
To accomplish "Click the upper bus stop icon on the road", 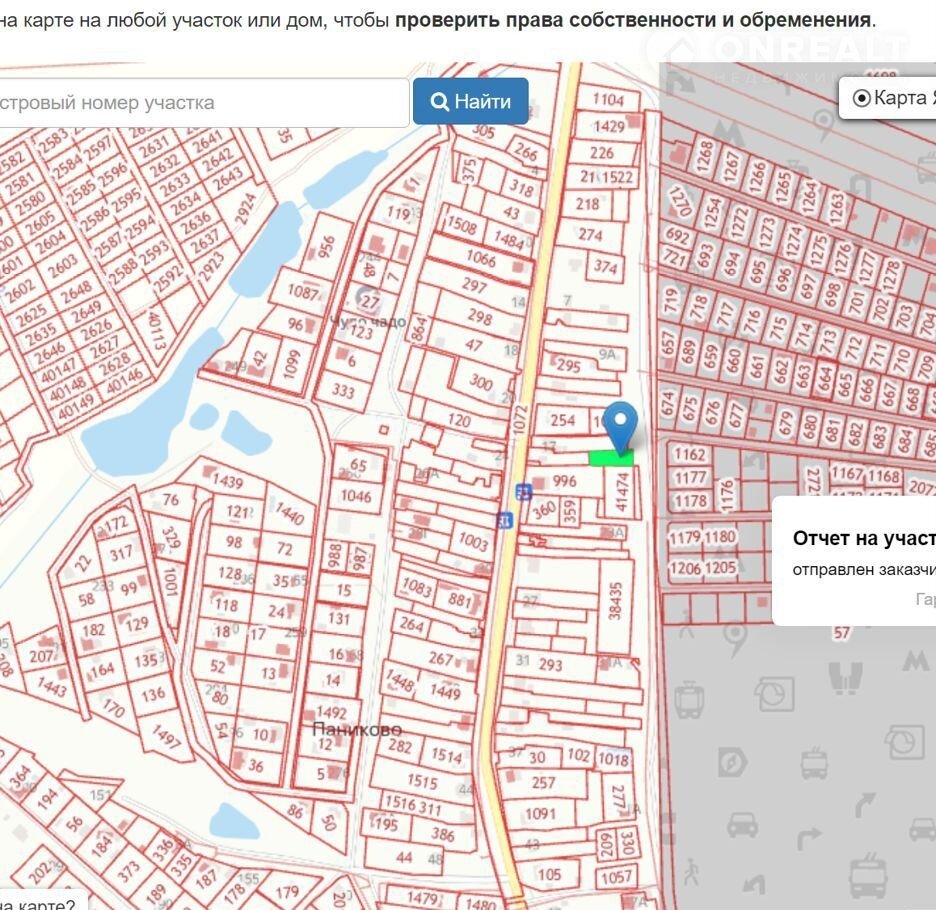I will click(524, 491).
